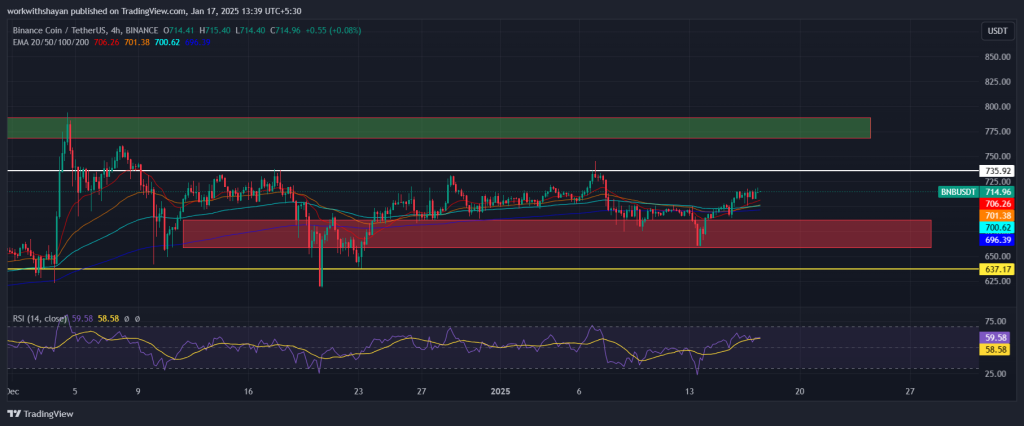Click the red 706.26 tag on price axis
The height and width of the screenshot is (426, 1024).
[x=997, y=204]
